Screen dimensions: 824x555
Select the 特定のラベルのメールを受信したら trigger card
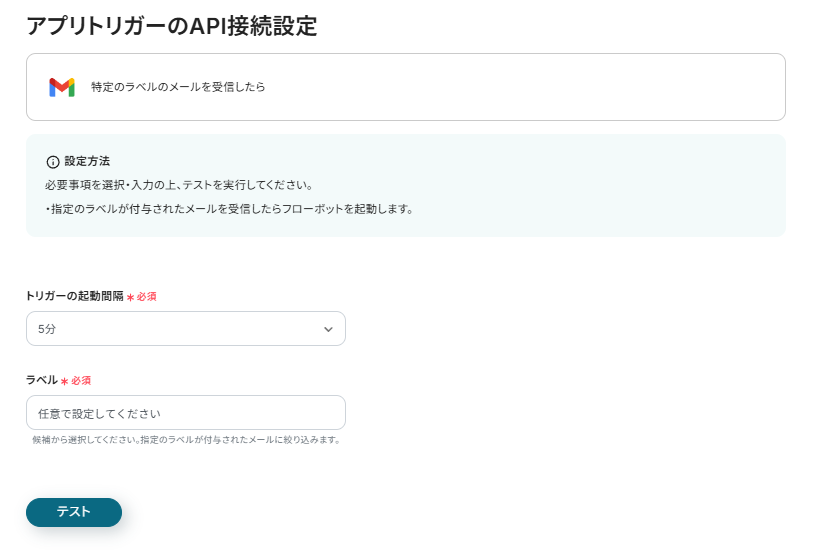(406, 87)
